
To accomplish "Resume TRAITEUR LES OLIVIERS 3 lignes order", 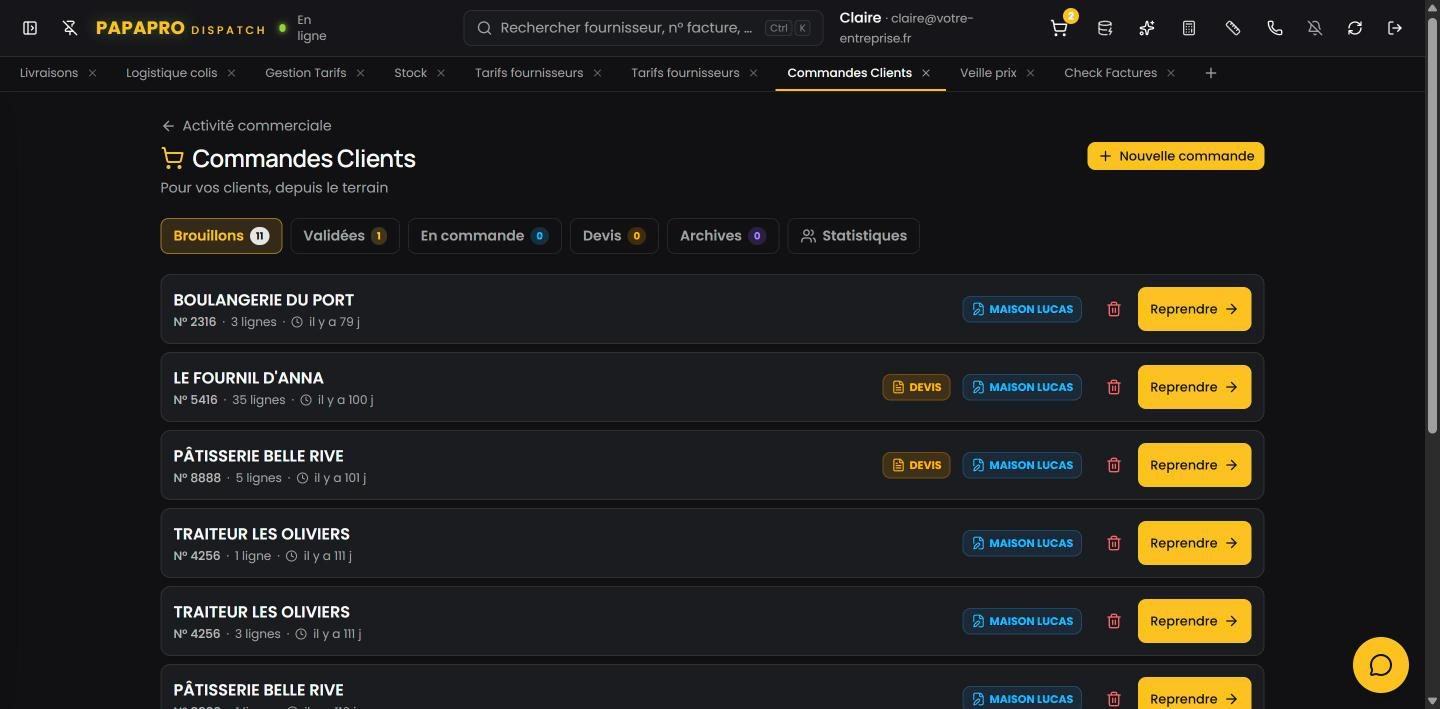I will pyautogui.click(x=1194, y=621).
